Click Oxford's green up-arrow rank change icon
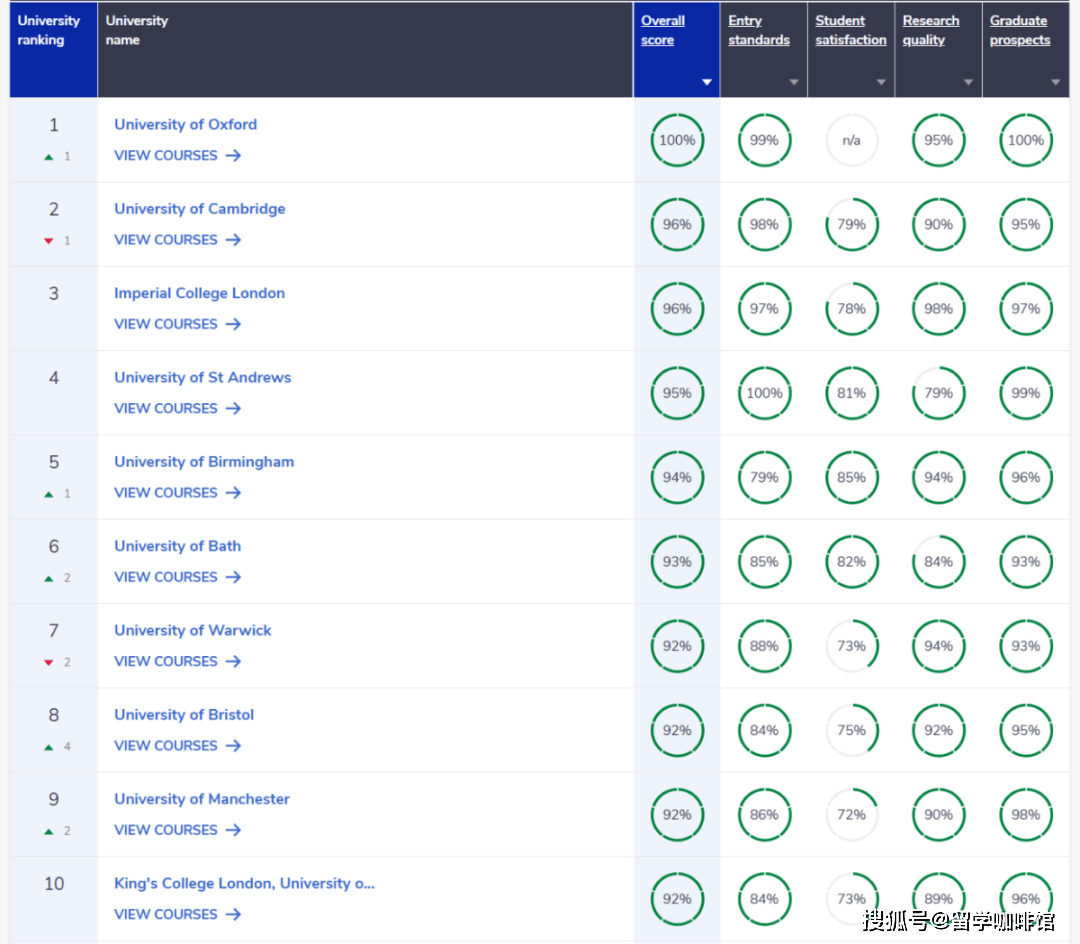Screen dimensions: 1080x944 tap(49, 157)
